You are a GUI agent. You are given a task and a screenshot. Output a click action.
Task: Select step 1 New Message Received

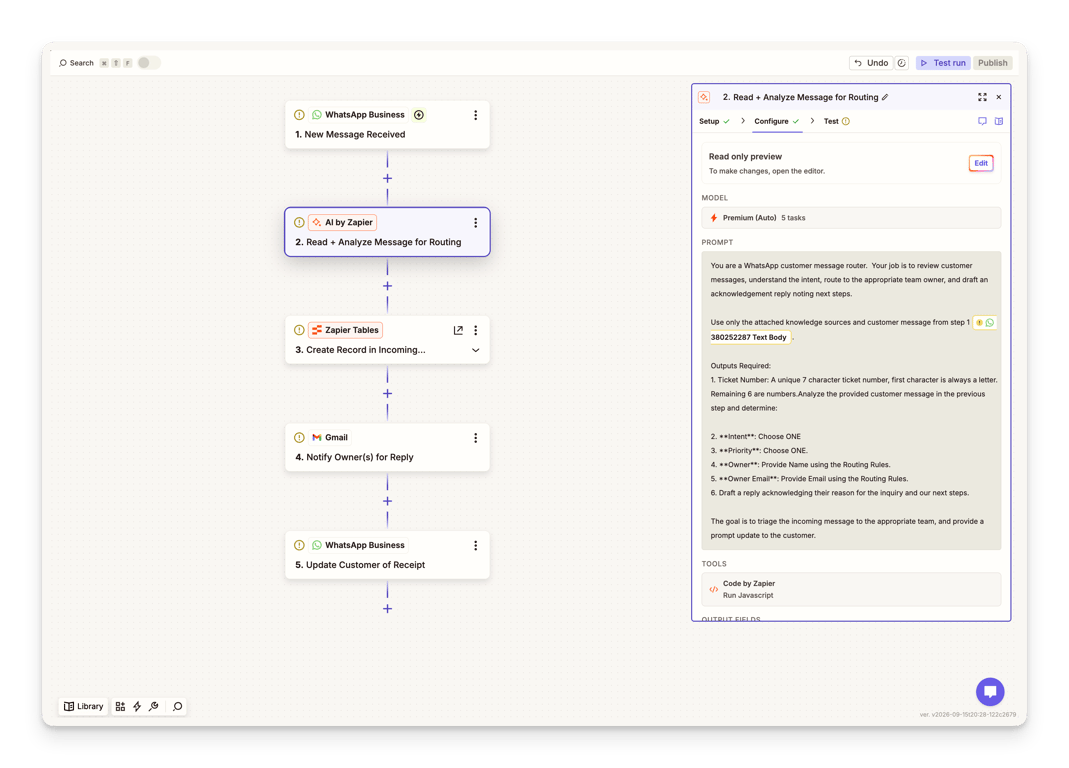387,125
